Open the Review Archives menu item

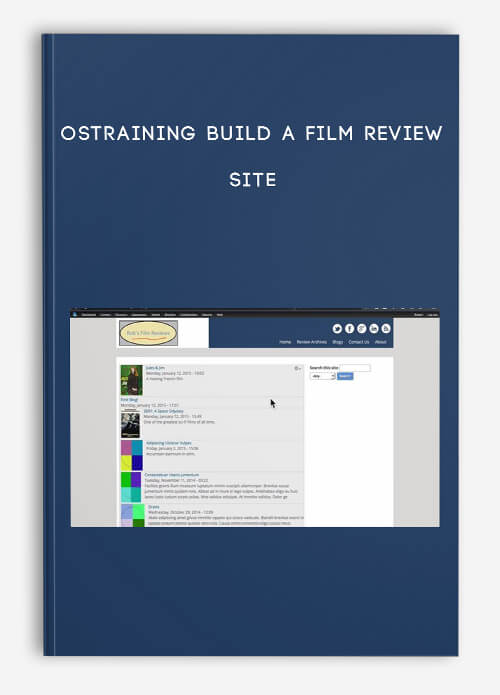(x=312, y=342)
